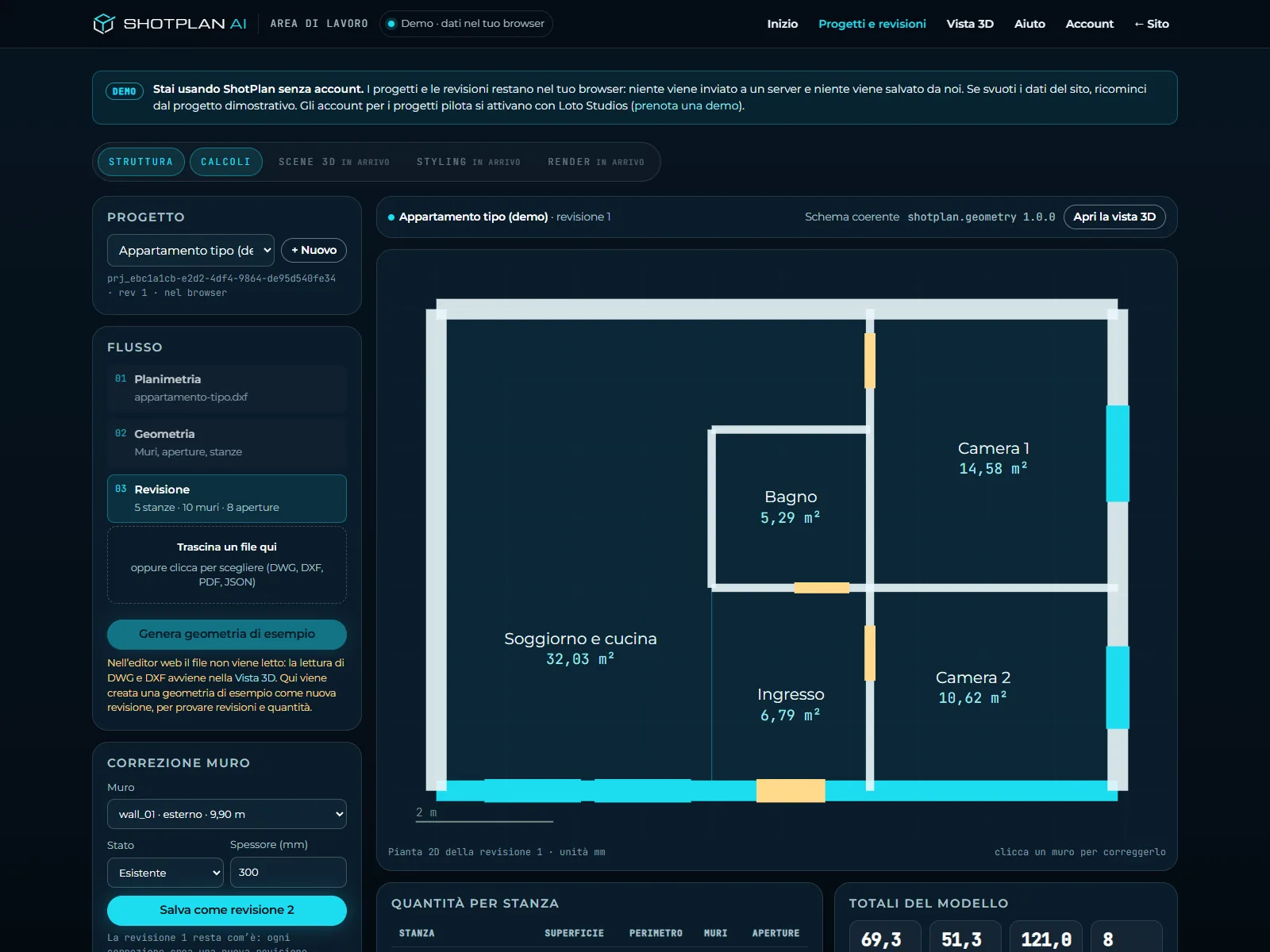This screenshot has width=1270, height=952.
Task: Return to site via ← Sito
Action: click(1151, 24)
